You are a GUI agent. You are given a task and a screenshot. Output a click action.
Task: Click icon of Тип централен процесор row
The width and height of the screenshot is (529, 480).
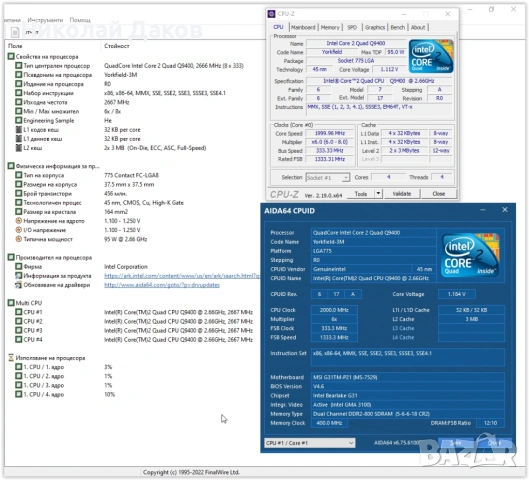tap(19, 65)
